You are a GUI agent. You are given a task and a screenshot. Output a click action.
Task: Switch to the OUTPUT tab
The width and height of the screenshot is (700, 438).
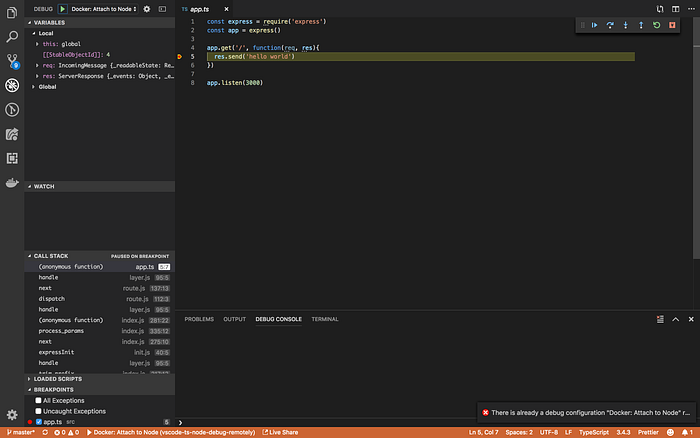pyautogui.click(x=234, y=319)
